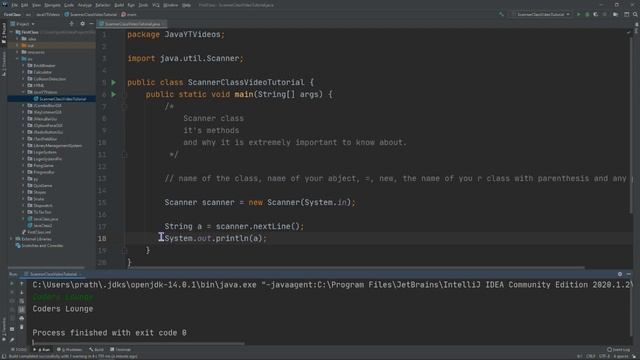Image resolution: width=640 pixels, height=360 pixels.
Task: Select the PongGame folder in project tree
Action: click(x=40, y=165)
